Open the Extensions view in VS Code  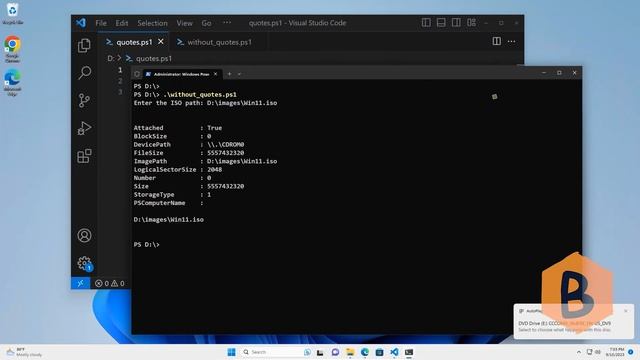[x=84, y=156]
